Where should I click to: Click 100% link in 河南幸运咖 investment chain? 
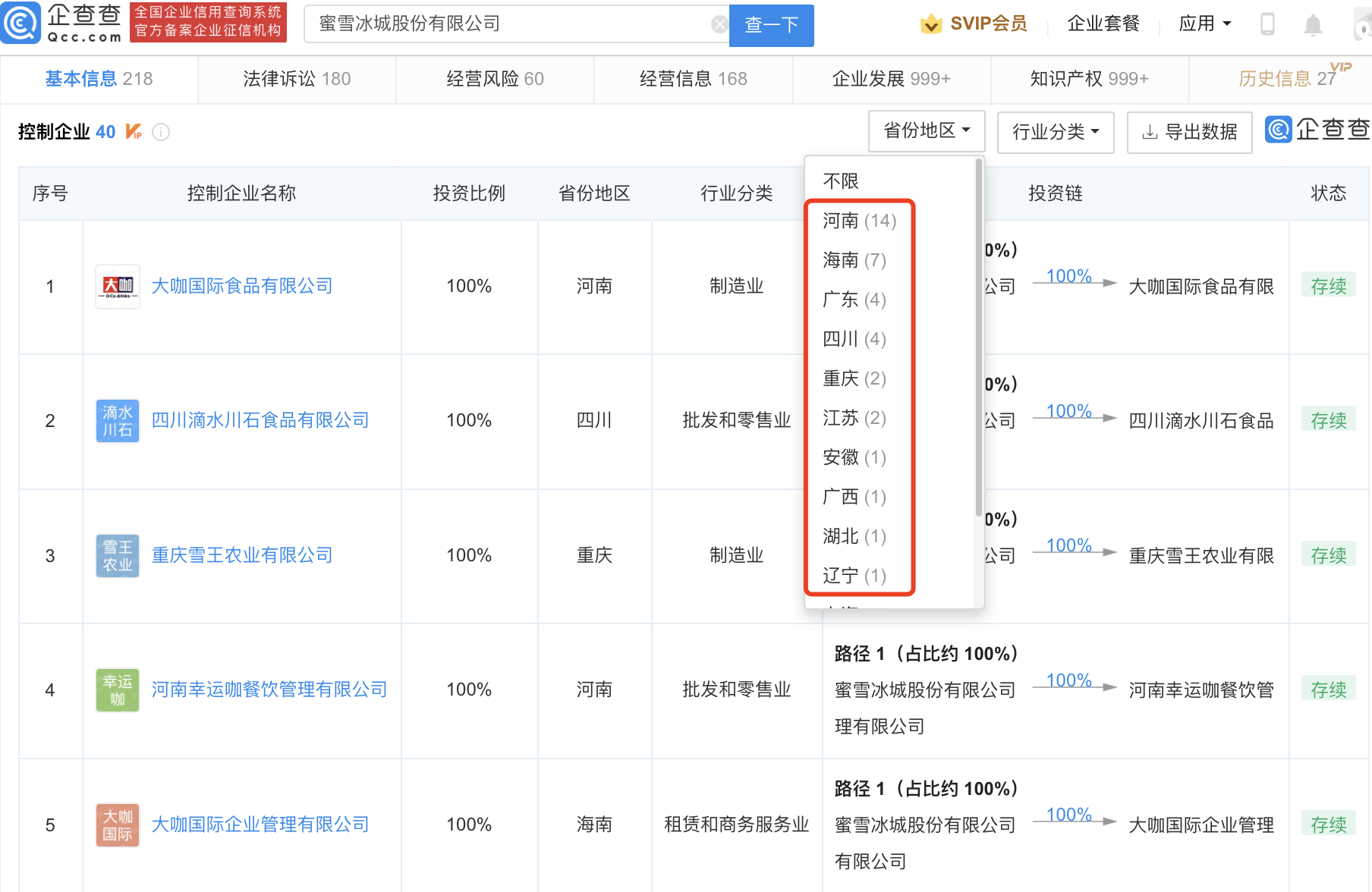[1068, 680]
